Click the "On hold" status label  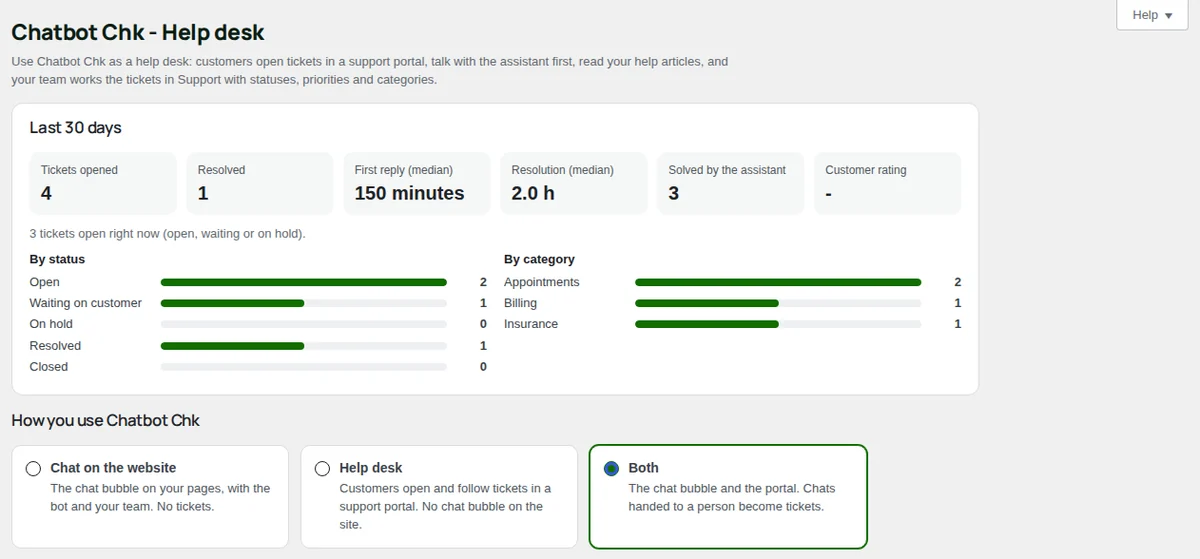[51, 324]
